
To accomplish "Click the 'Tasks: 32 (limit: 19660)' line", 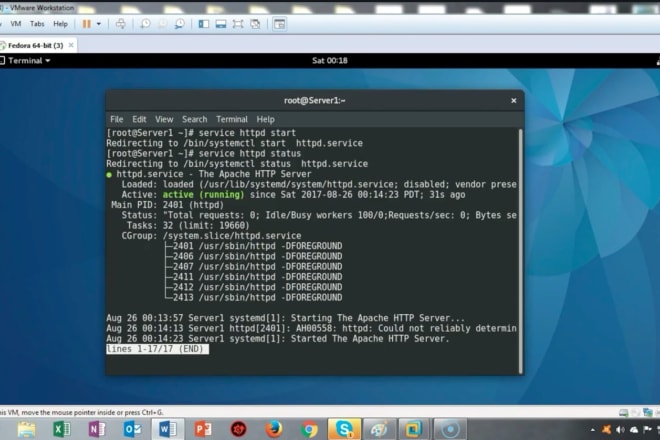I will click(188, 226).
